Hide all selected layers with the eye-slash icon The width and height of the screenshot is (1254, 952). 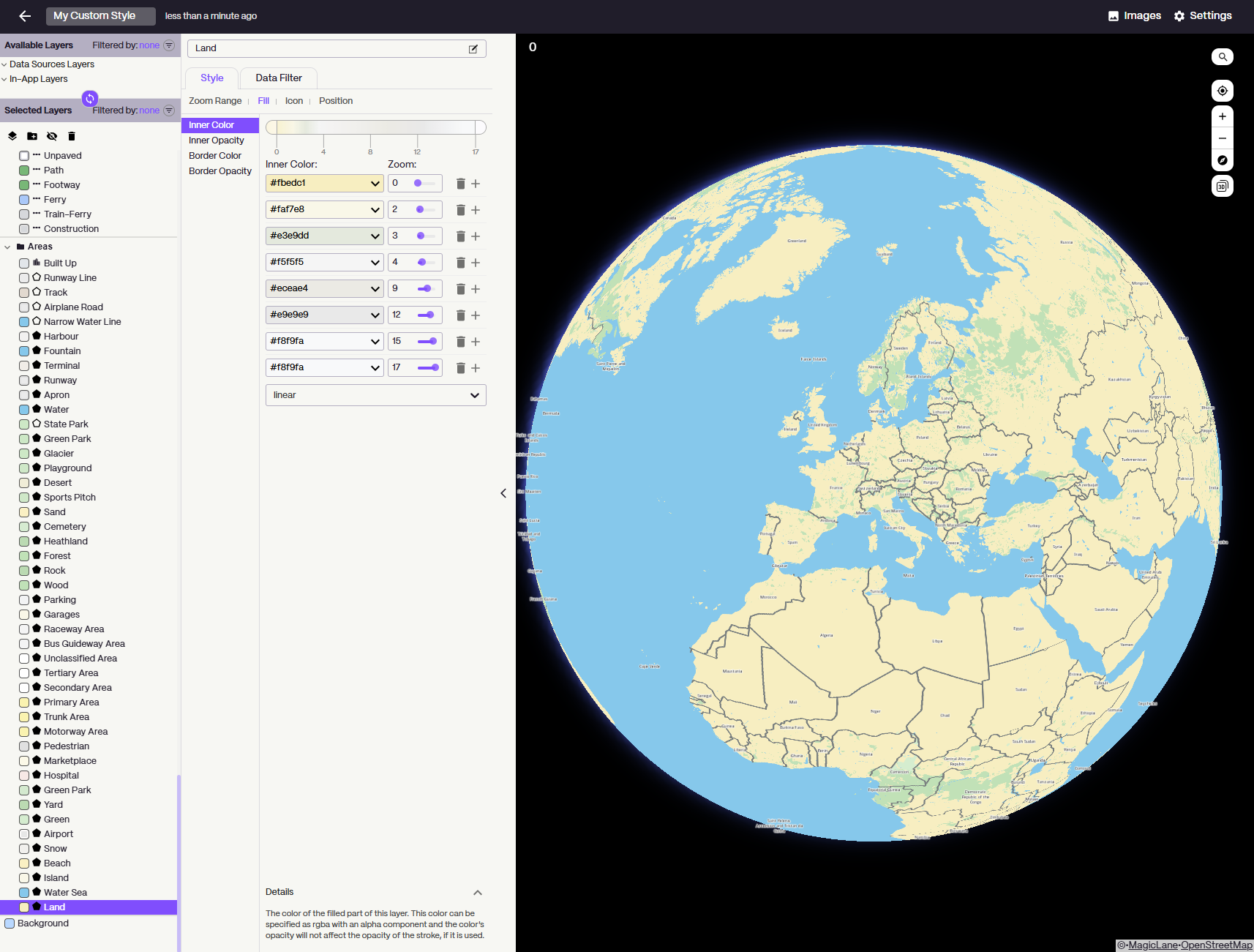point(51,136)
